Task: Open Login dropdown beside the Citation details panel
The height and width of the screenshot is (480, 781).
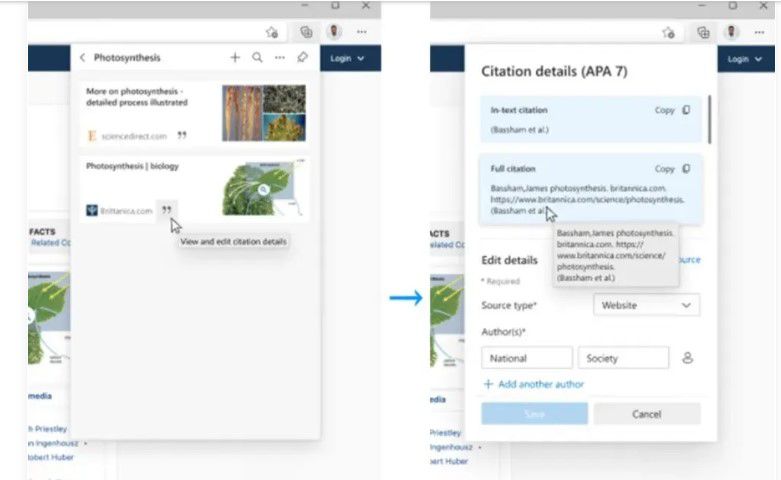Action: point(745,59)
